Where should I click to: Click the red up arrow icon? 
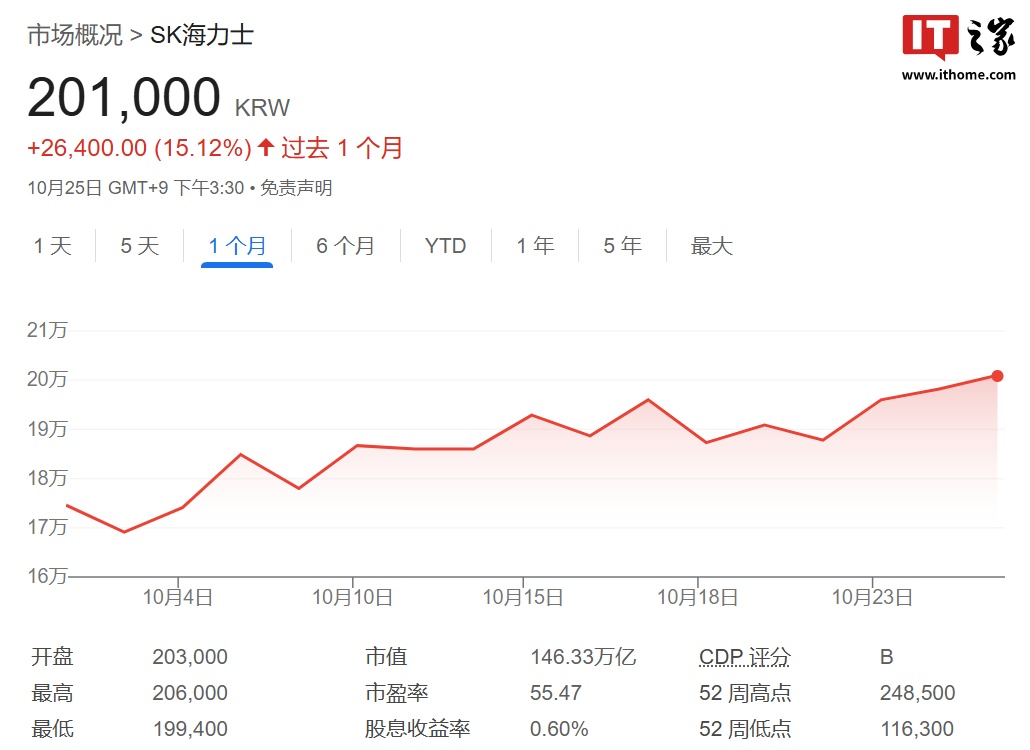click(266, 146)
